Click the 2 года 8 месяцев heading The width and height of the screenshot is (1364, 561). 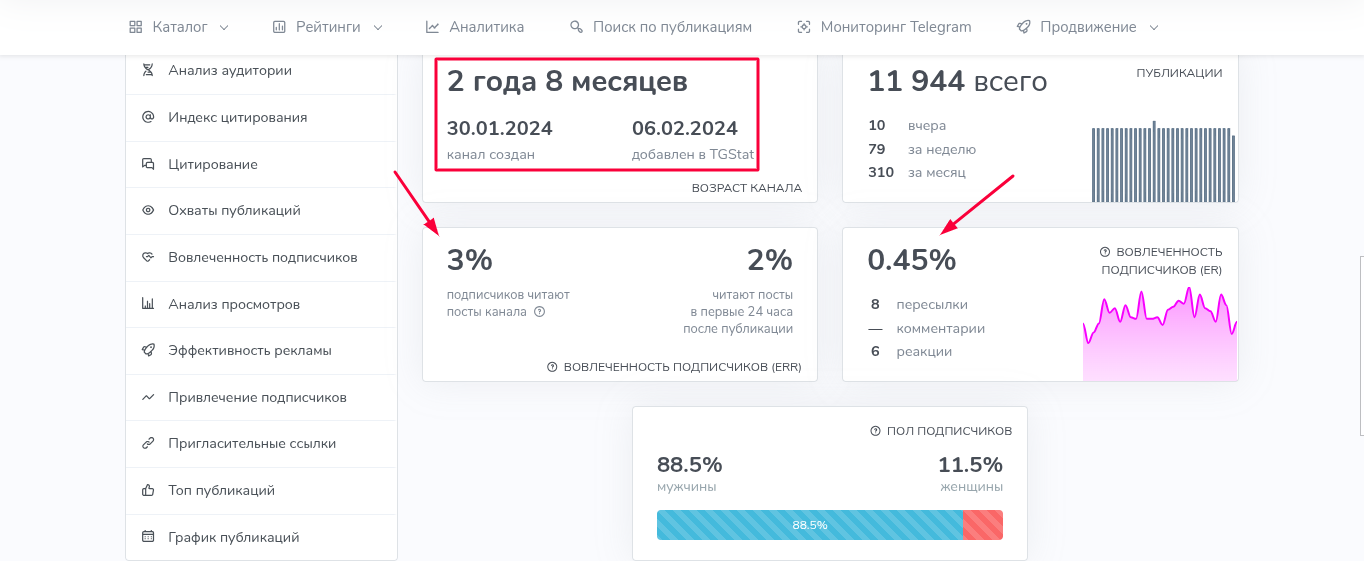click(x=567, y=81)
